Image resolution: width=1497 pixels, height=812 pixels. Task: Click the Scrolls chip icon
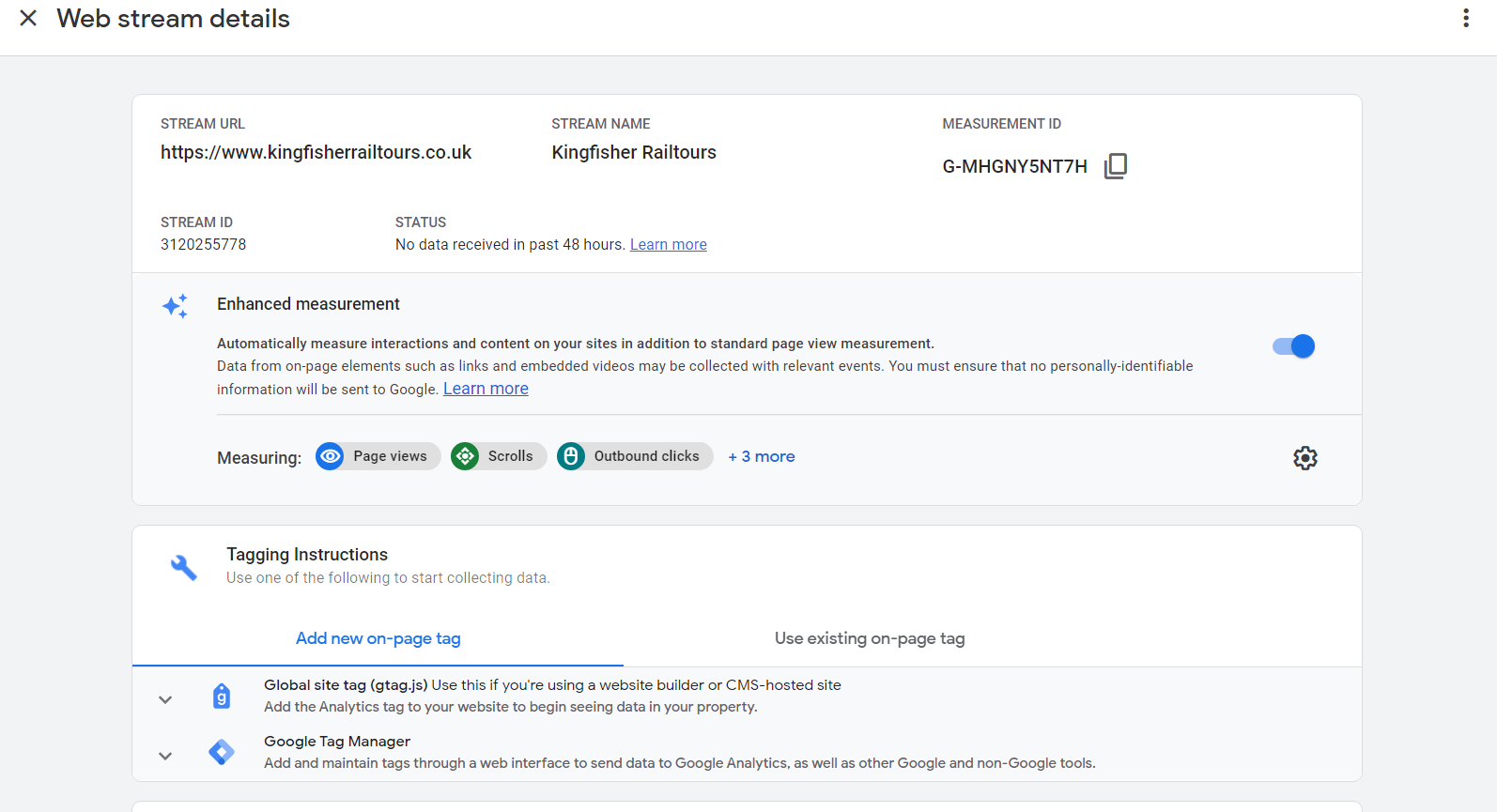[x=465, y=456]
